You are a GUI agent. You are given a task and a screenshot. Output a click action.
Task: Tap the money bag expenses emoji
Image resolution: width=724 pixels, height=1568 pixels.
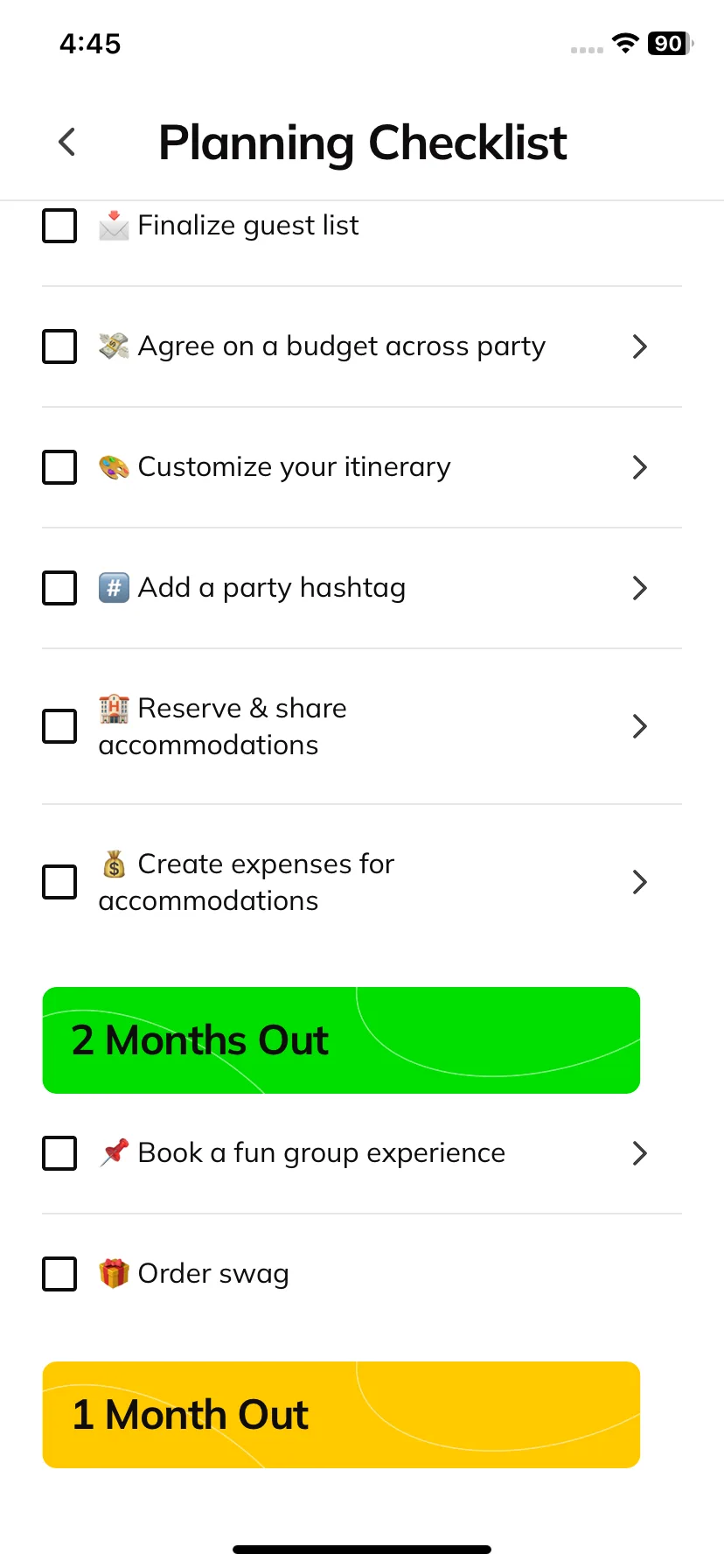114,864
